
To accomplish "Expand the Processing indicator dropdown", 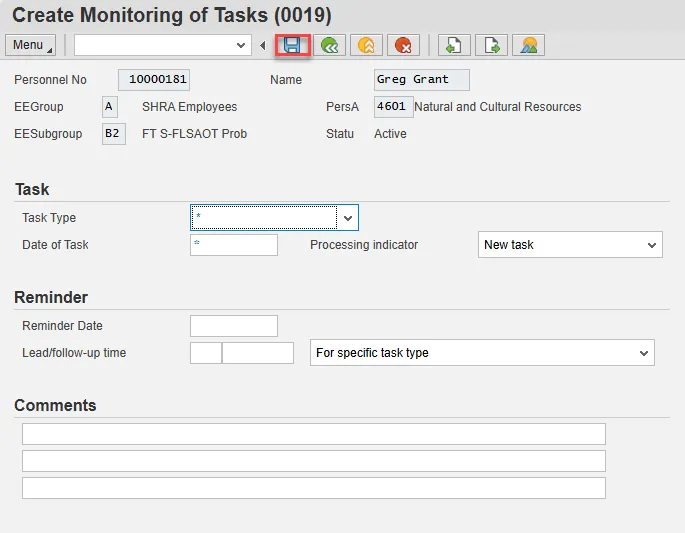I will point(652,245).
